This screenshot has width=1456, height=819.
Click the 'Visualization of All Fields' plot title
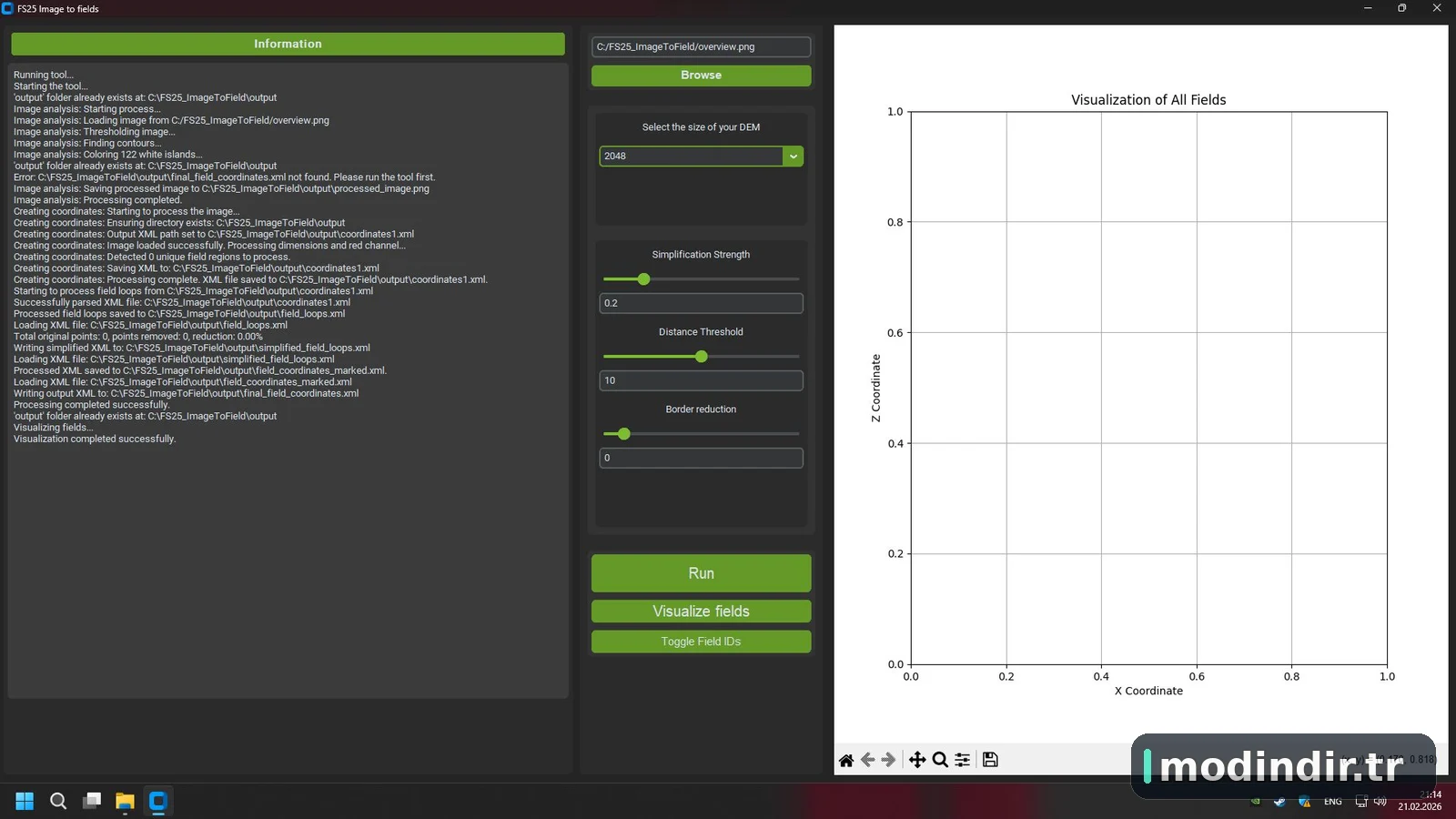point(1148,100)
